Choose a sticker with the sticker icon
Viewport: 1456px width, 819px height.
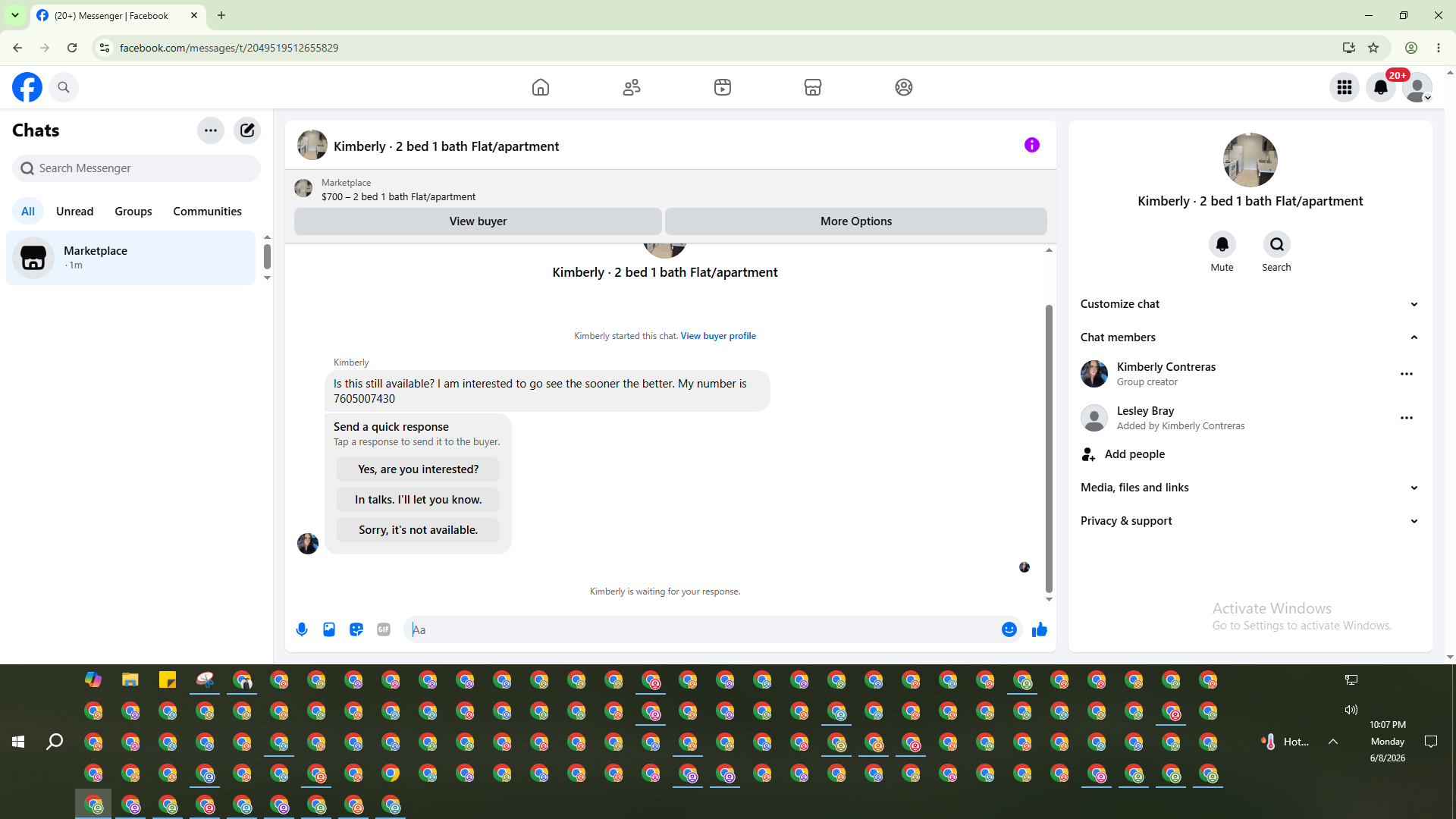click(356, 629)
